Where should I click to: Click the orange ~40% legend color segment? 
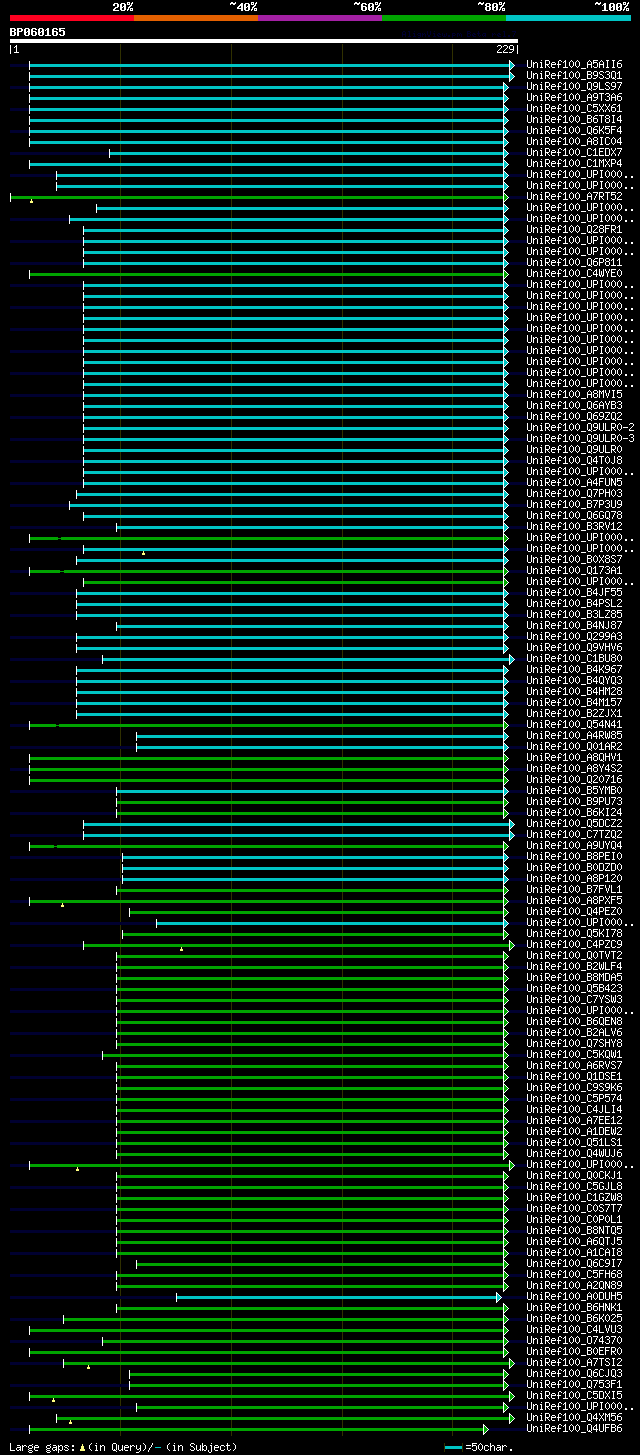pos(196,18)
